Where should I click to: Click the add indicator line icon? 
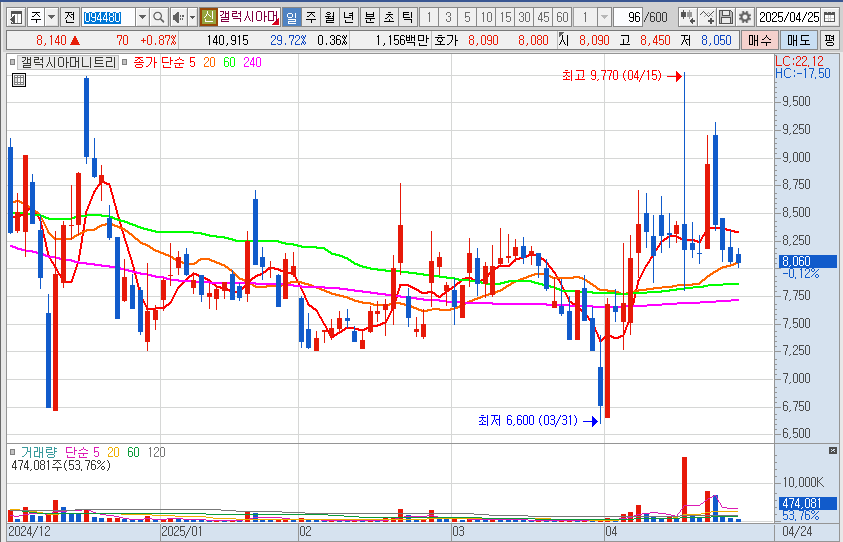point(707,18)
